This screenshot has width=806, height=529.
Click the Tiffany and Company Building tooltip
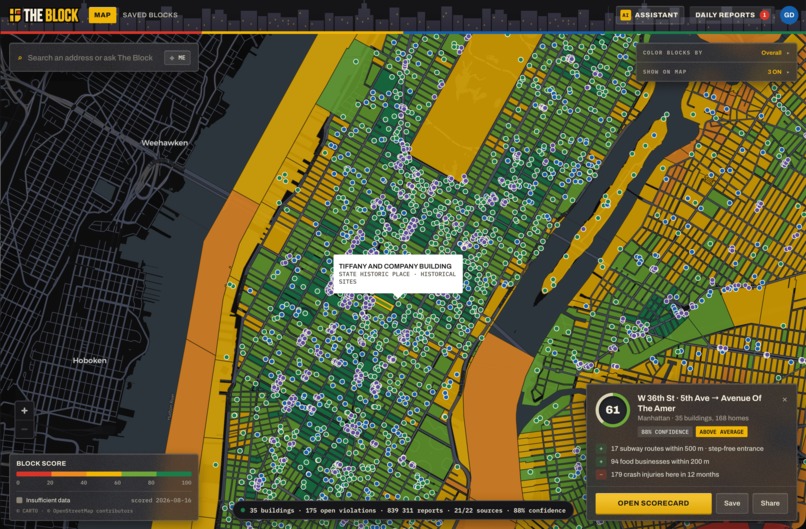click(398, 273)
